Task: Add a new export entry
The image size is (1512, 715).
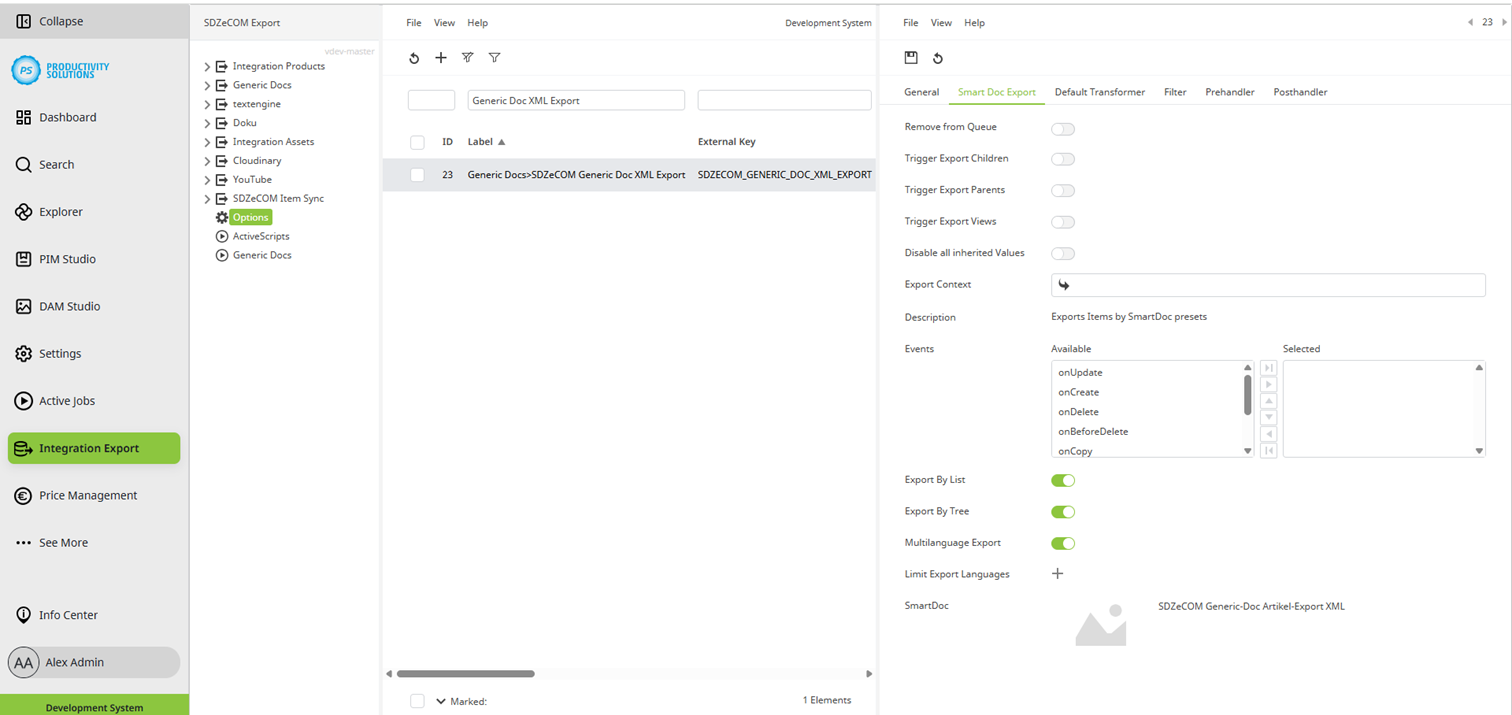Action: (x=441, y=57)
